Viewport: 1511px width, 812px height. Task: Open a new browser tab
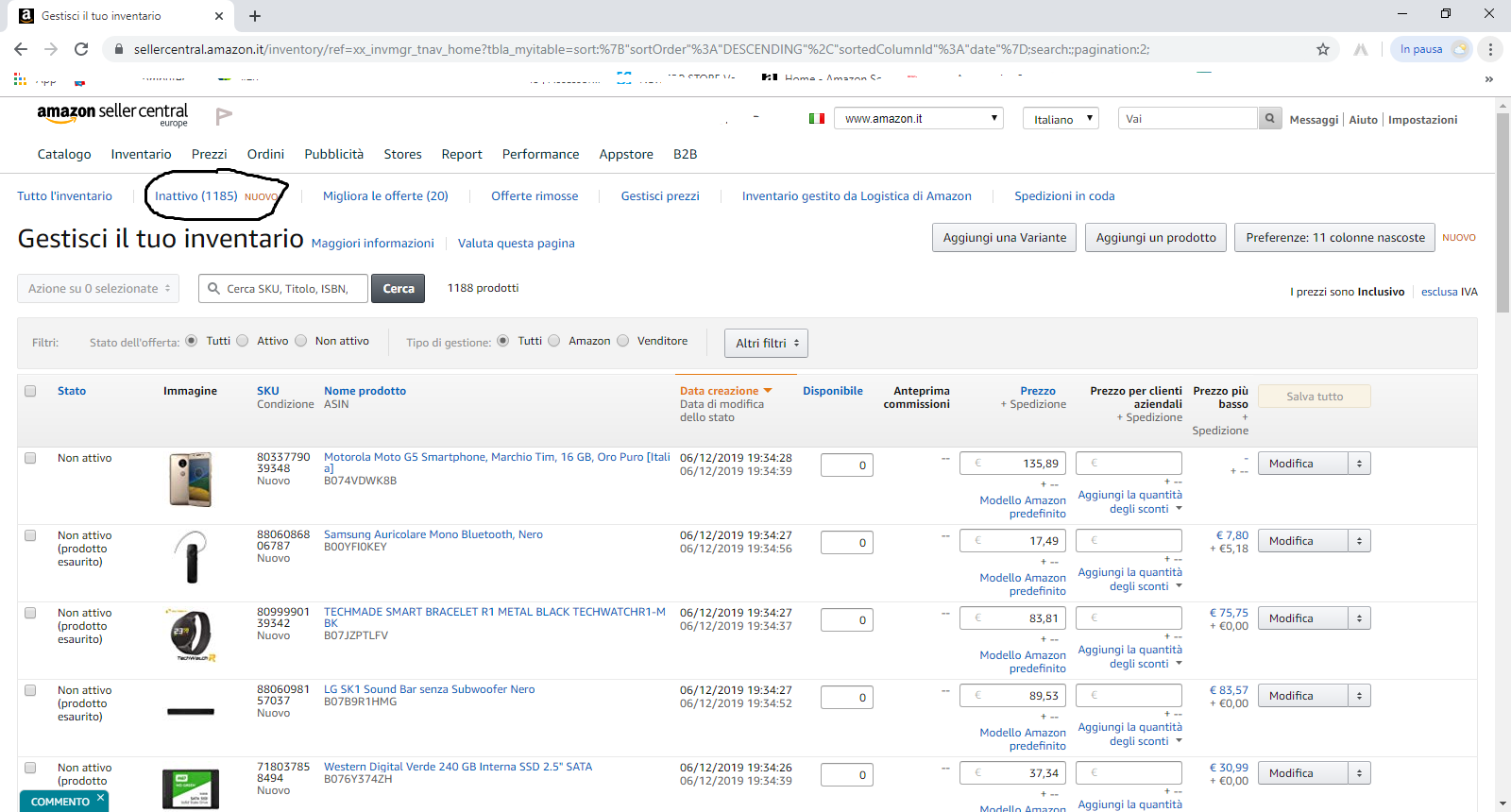[255, 16]
